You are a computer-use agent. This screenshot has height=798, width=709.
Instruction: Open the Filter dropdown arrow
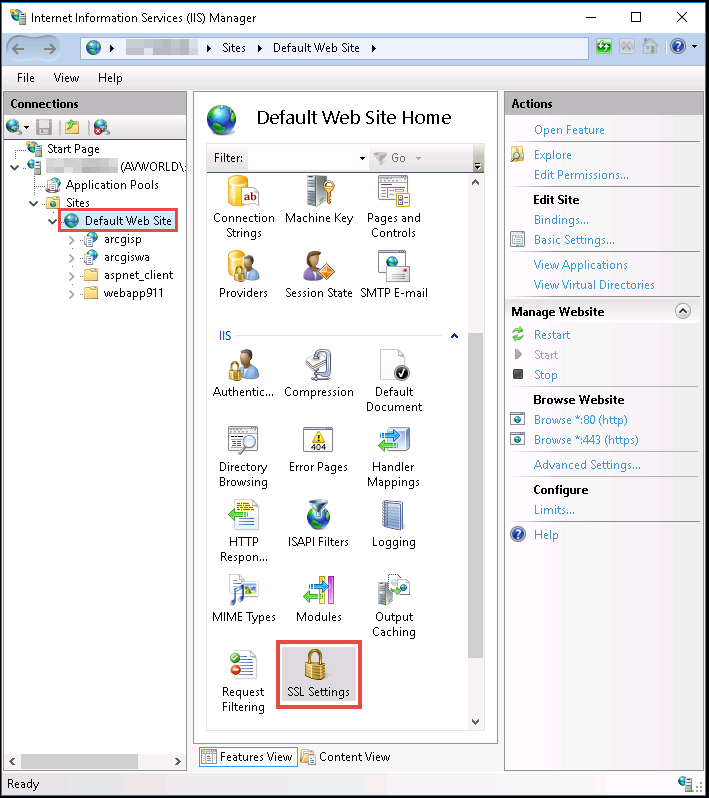point(362,158)
